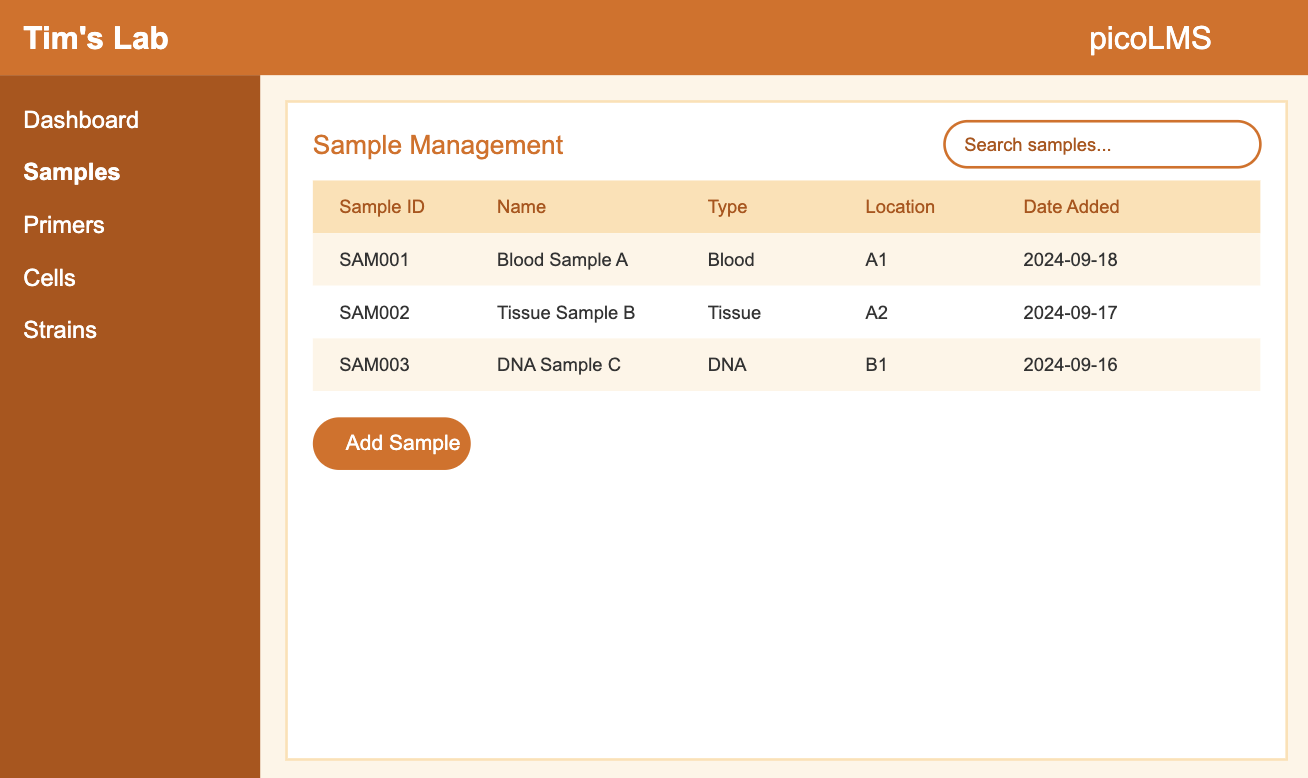Select the DNA Sample C name cell
1308x778 pixels.
[559, 365]
